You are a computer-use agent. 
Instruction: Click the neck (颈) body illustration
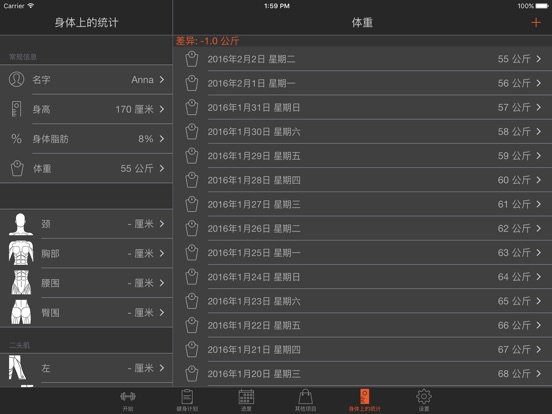pos(21,224)
